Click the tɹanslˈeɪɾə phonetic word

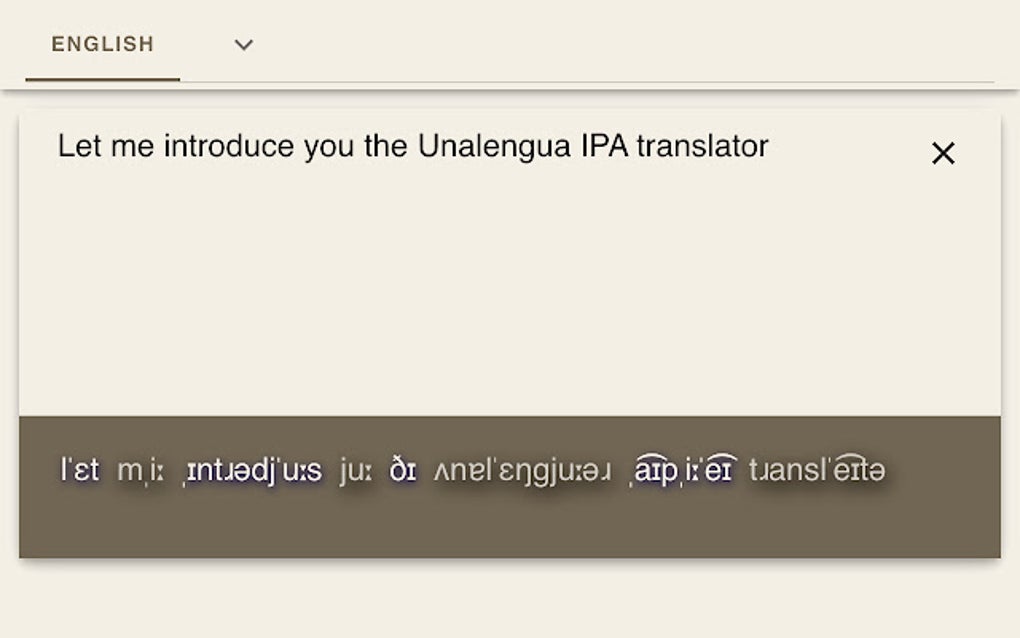[x=820, y=468]
